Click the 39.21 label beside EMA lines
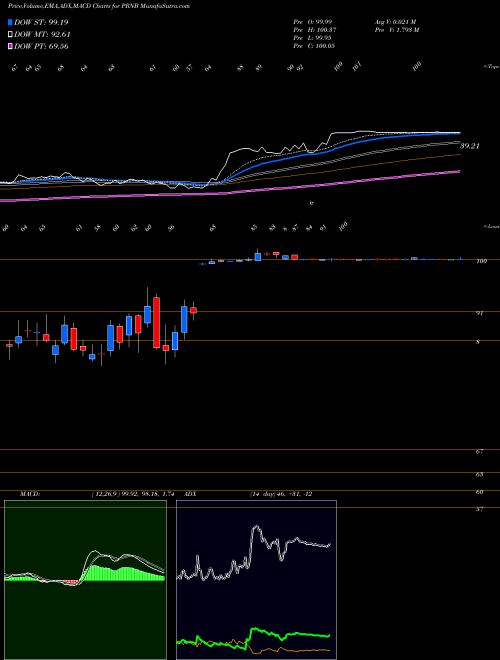Image resolution: width=500 pixels, height=660 pixels. (x=470, y=146)
